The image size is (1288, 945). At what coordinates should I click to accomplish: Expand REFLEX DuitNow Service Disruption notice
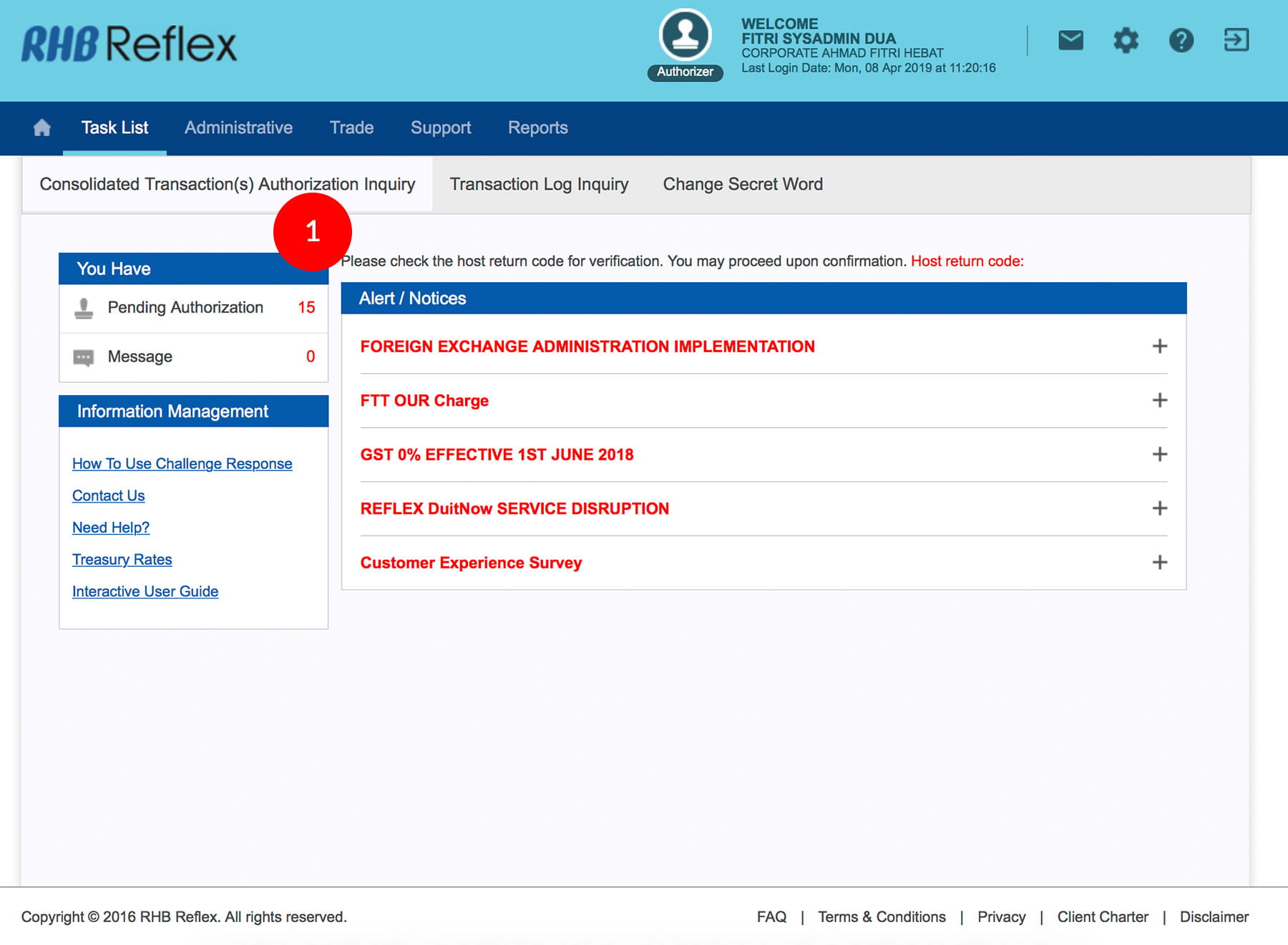click(1159, 508)
